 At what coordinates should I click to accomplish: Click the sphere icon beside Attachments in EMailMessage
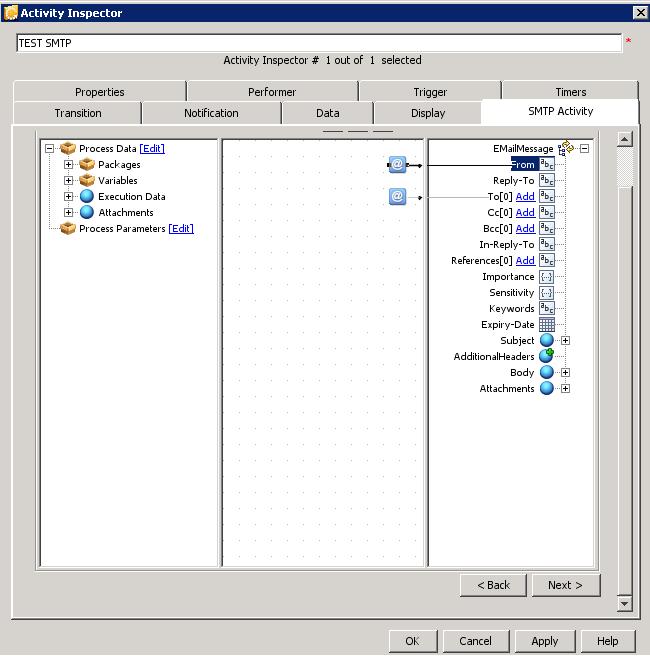click(547, 388)
